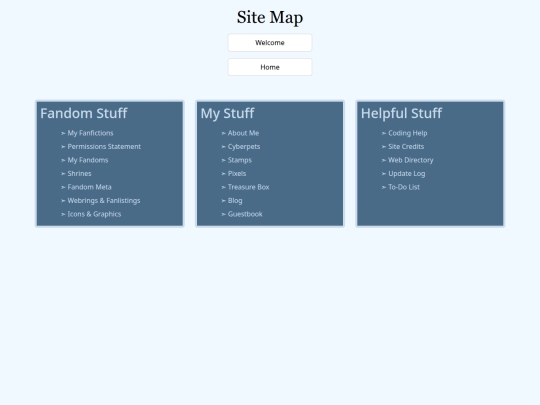Click the Welcome button

point(270,43)
